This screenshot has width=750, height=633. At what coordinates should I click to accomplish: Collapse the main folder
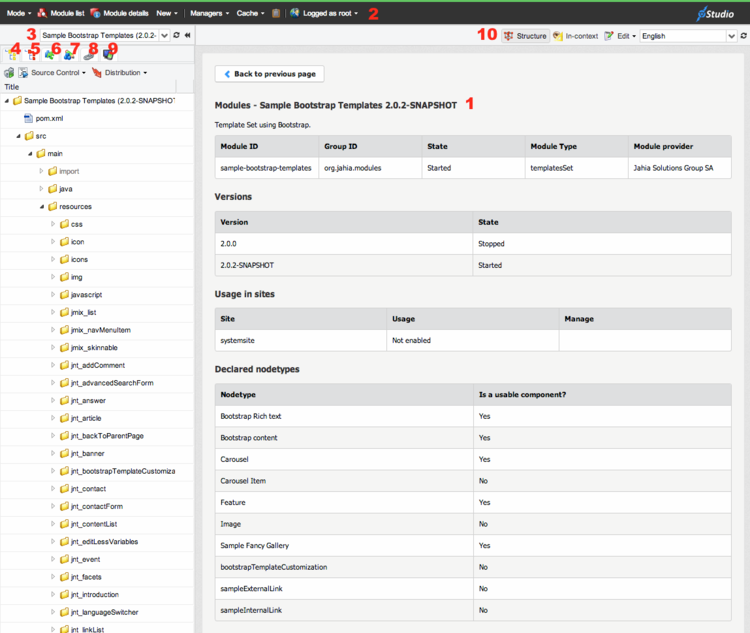(30, 154)
